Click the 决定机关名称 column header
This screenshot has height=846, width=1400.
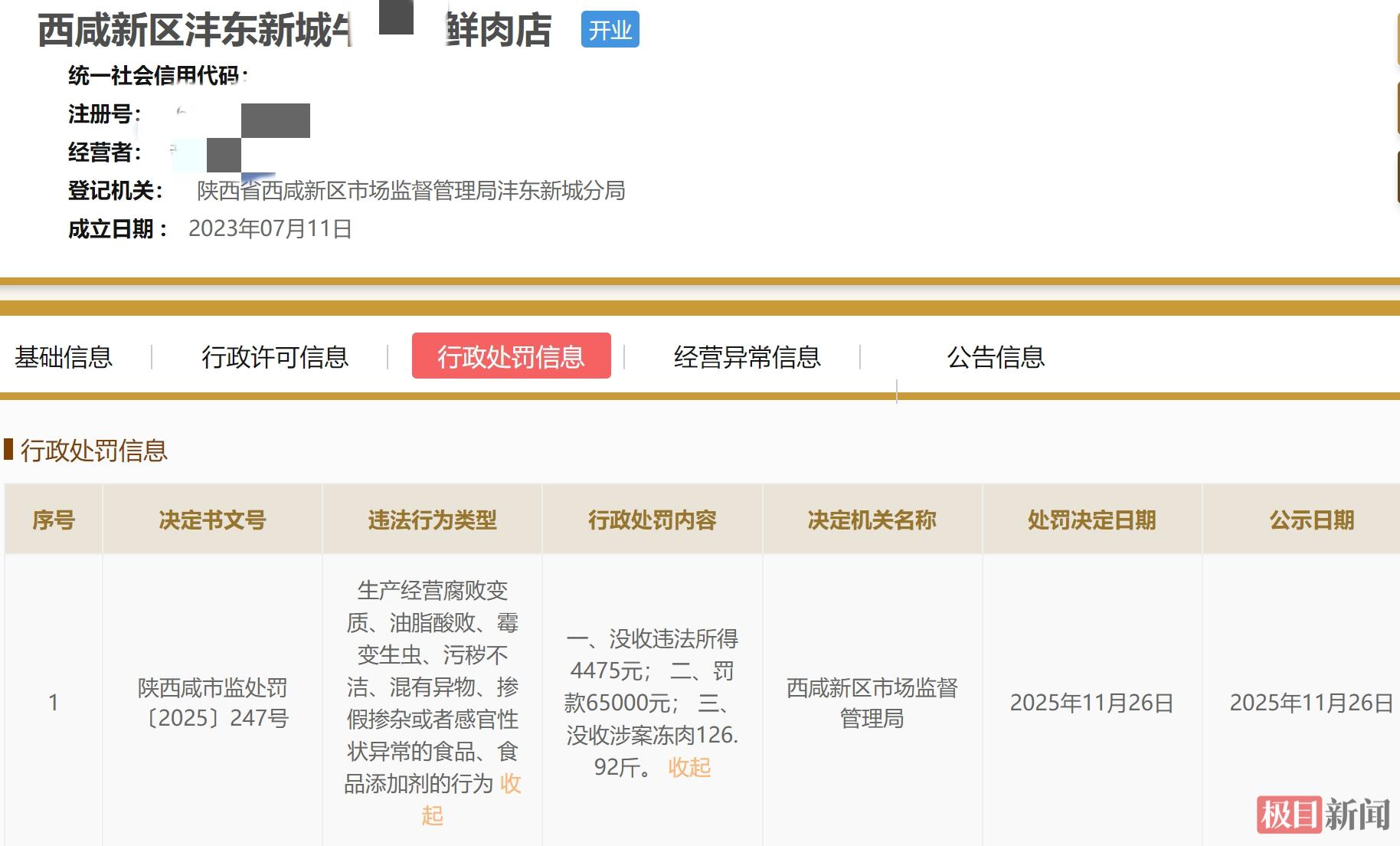[872, 520]
